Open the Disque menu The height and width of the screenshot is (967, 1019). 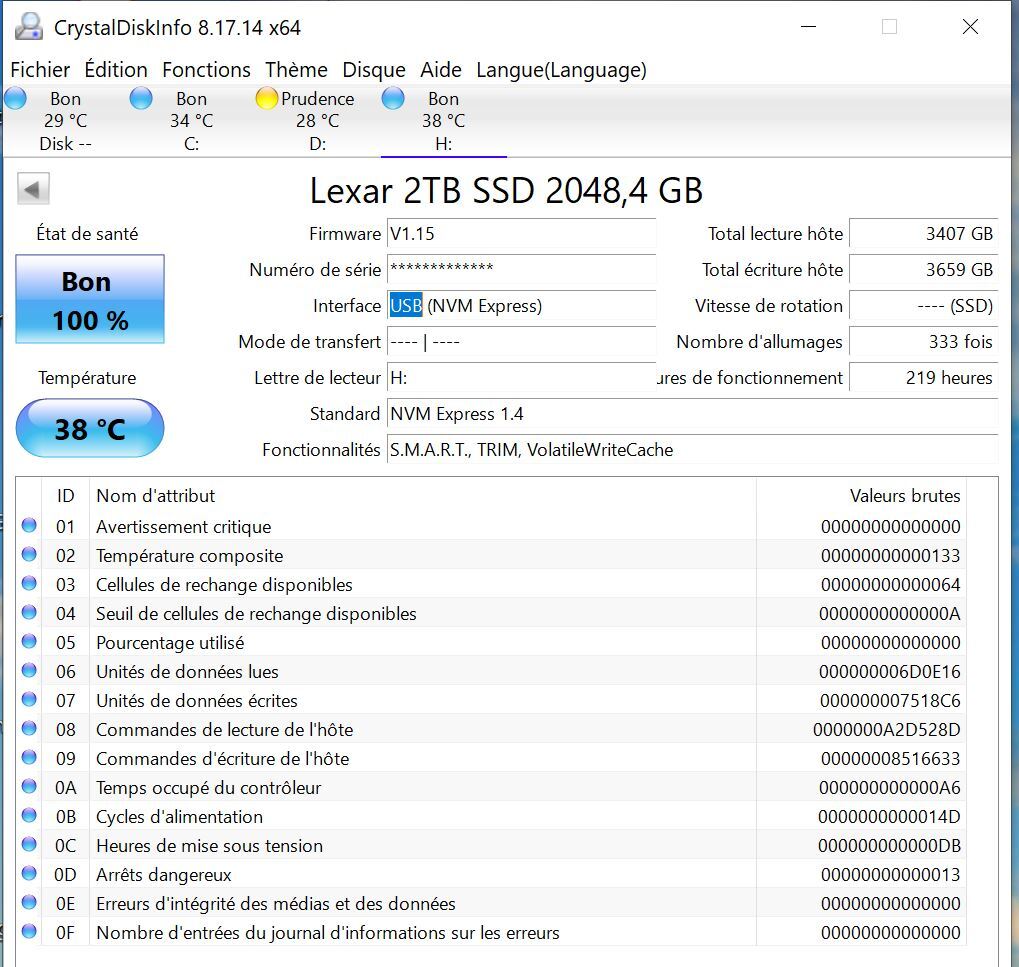pyautogui.click(x=374, y=70)
